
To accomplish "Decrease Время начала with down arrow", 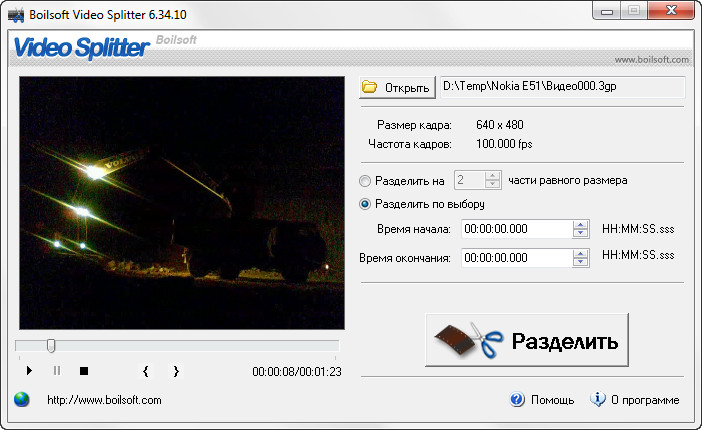I will click(580, 233).
